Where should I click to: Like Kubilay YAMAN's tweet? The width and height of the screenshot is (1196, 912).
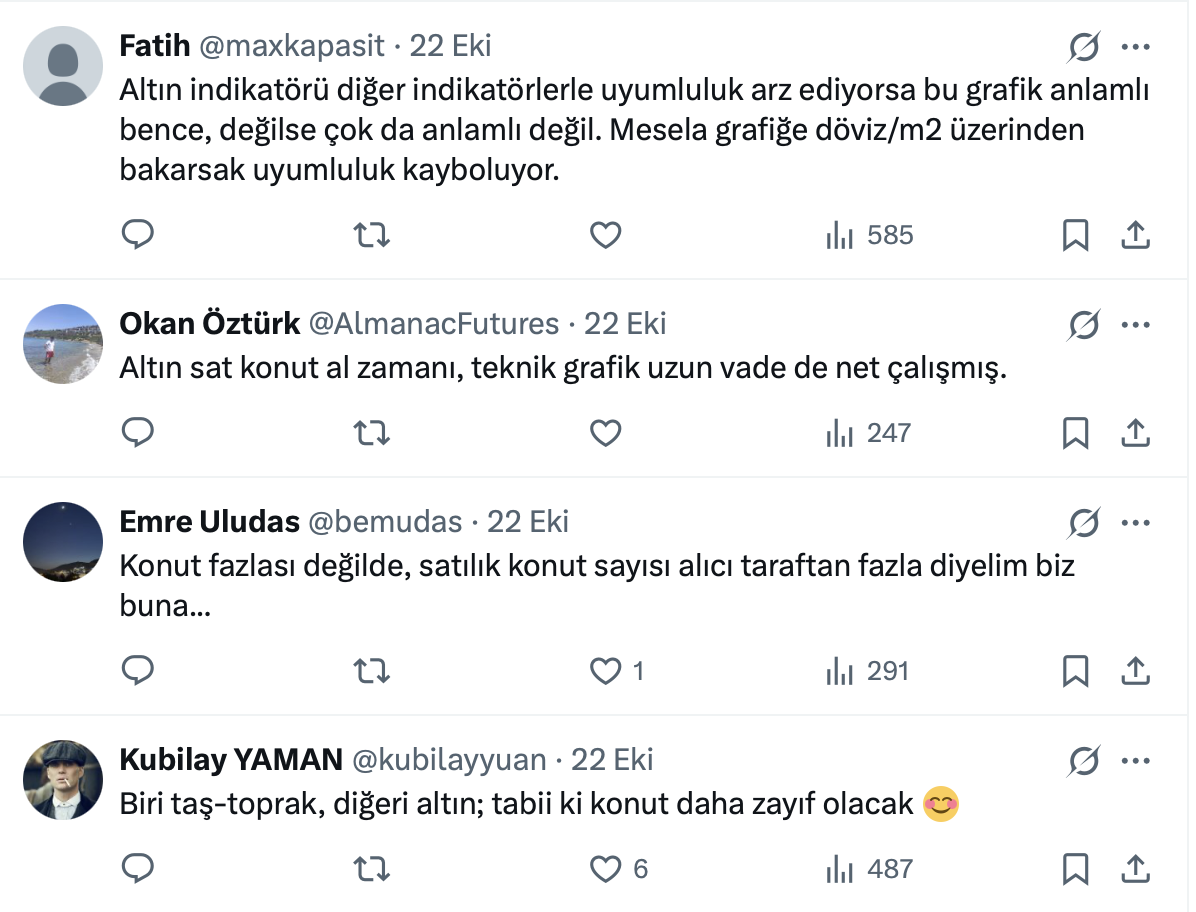[x=606, y=869]
